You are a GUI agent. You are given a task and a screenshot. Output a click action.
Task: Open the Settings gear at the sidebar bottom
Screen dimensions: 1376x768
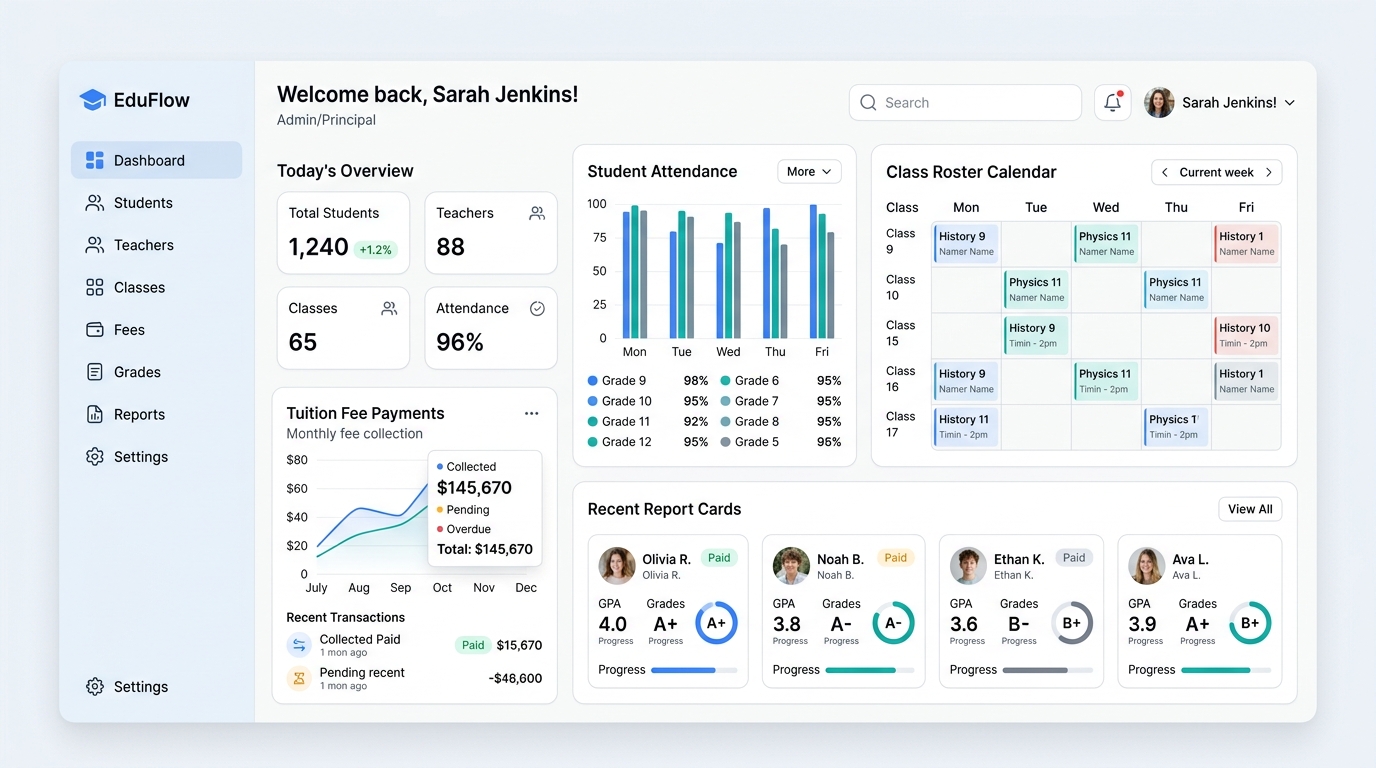95,687
